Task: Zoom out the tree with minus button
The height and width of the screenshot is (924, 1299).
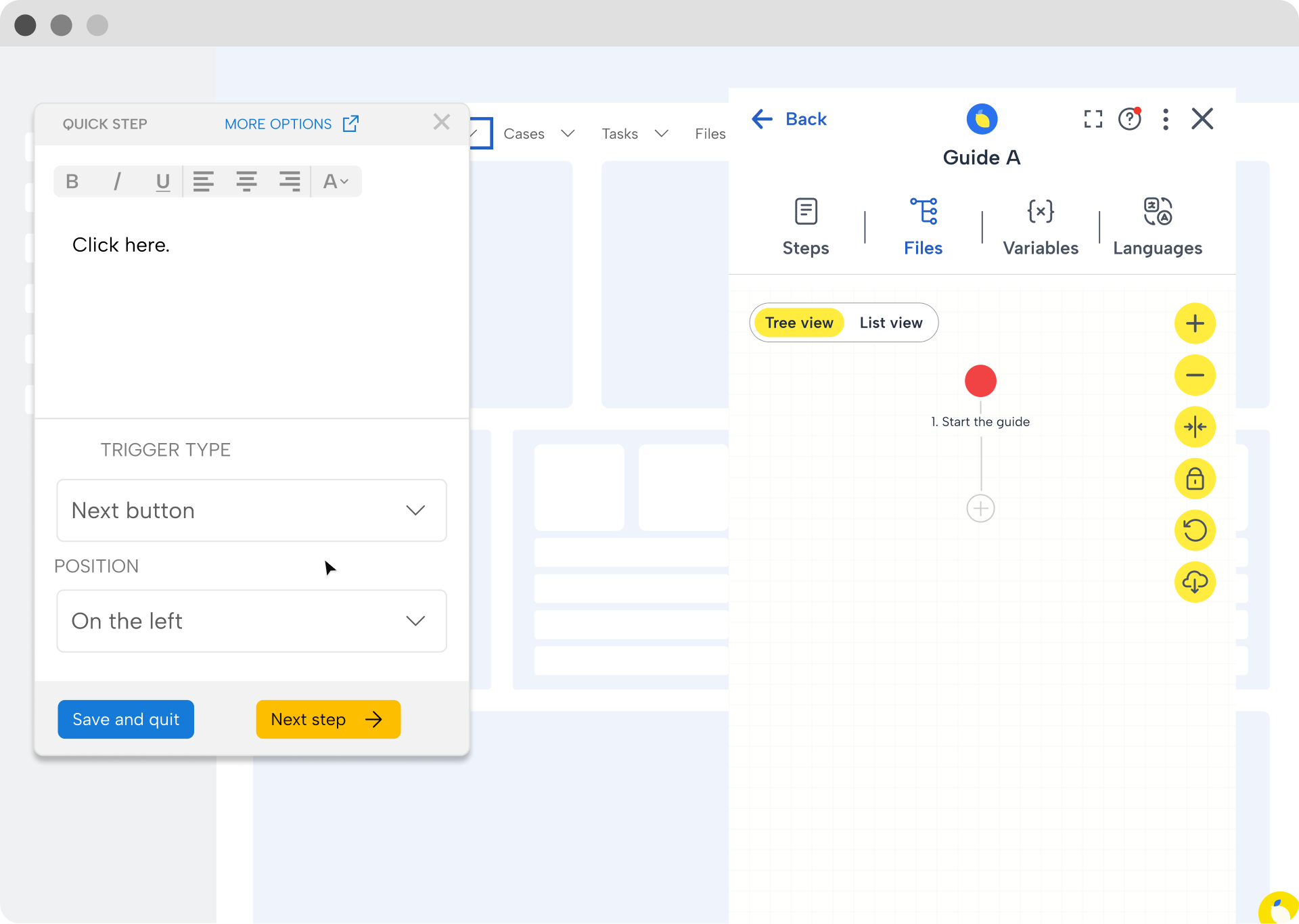Action: [1195, 375]
